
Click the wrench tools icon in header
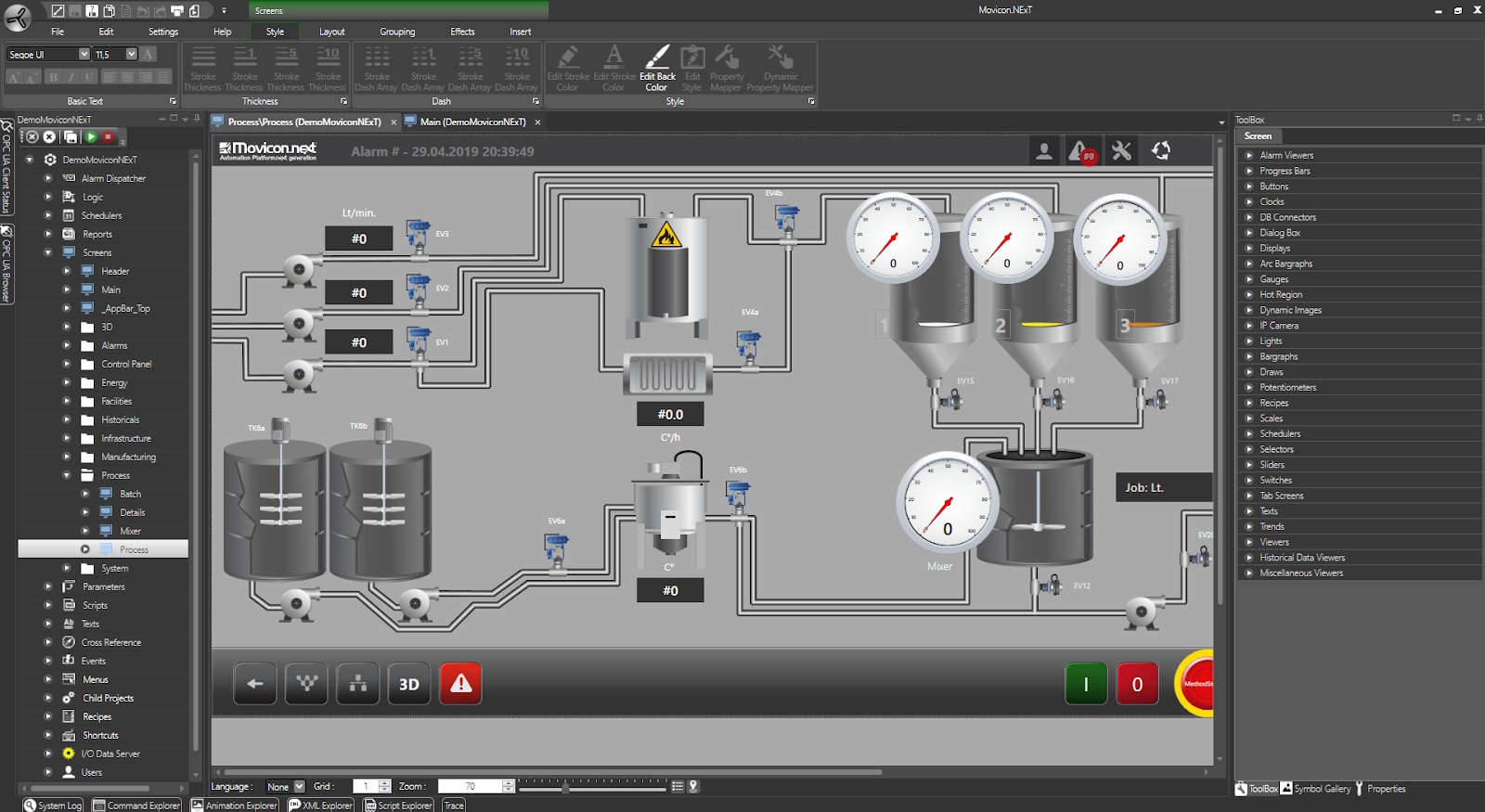coord(1121,151)
